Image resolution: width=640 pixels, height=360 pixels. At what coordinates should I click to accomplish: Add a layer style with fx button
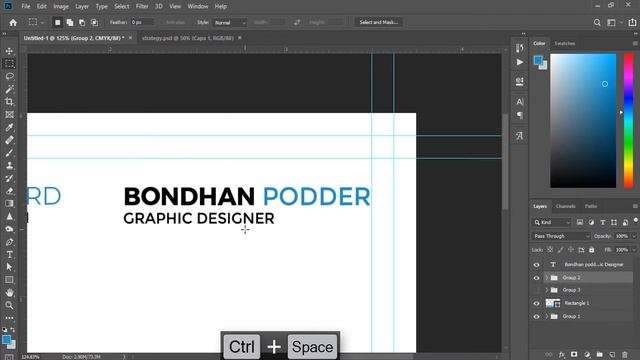pos(562,355)
